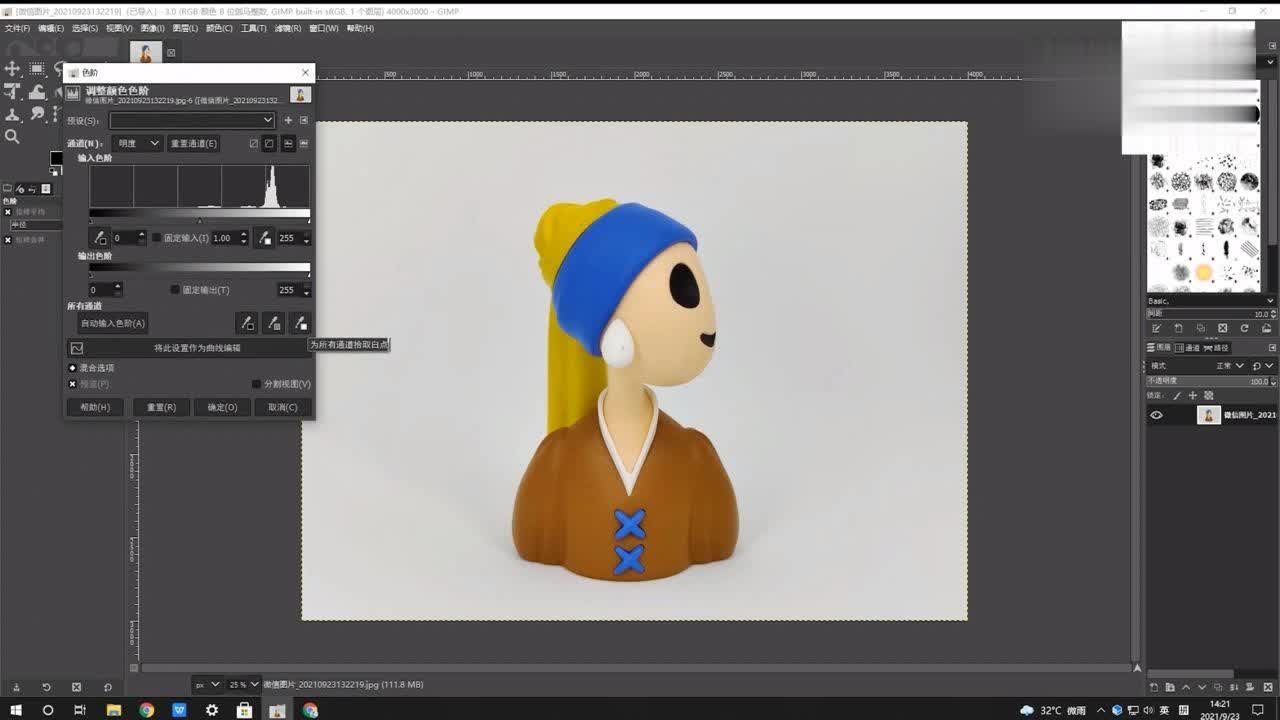Enable 分割视图(V) split view checkbox
Screen dimensions: 1280x720
click(256, 384)
